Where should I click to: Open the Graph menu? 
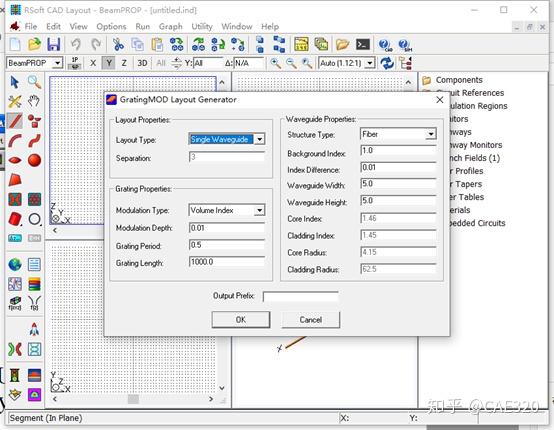pos(171,26)
